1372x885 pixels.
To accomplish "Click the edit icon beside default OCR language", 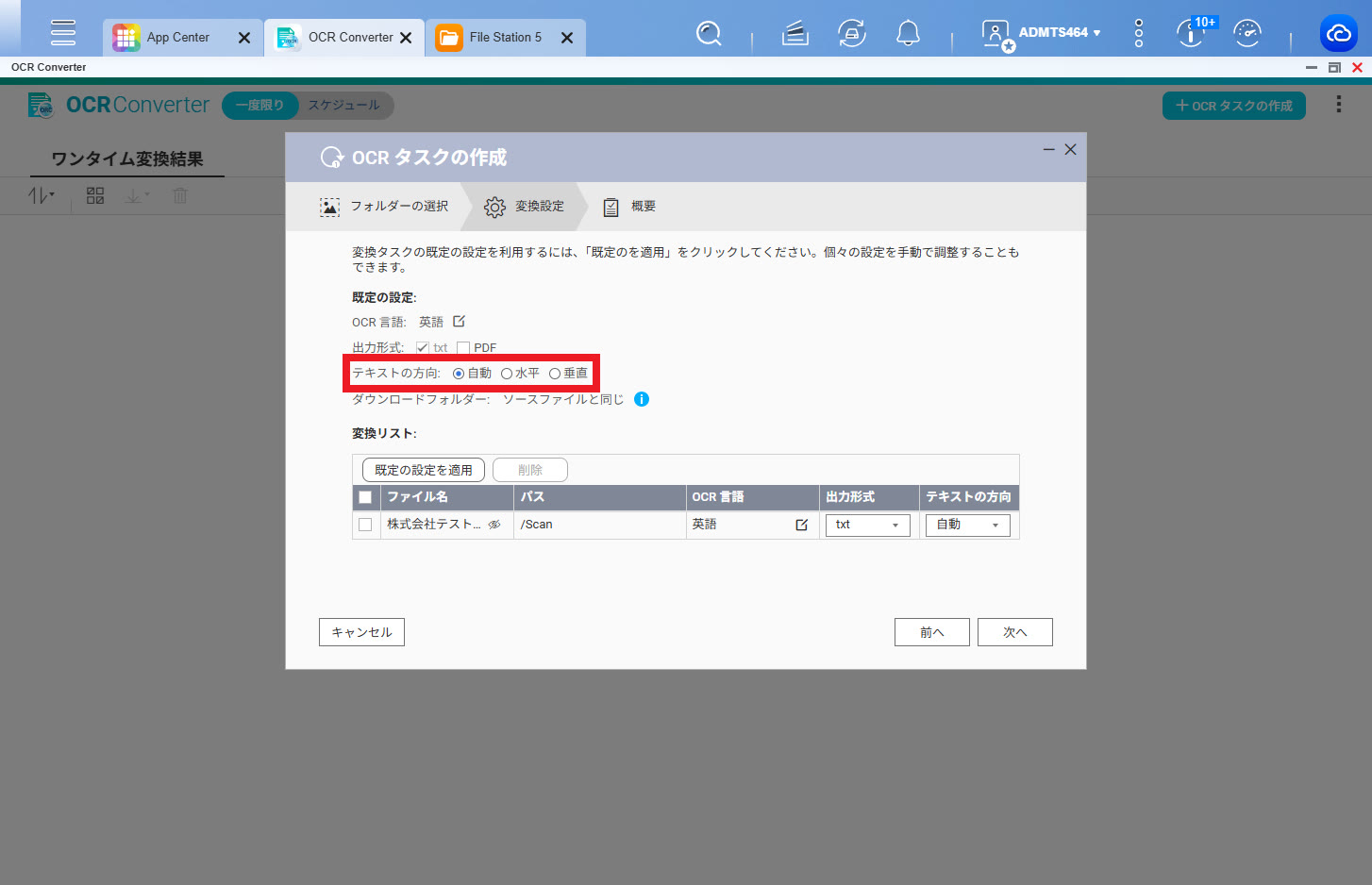I will click(459, 322).
